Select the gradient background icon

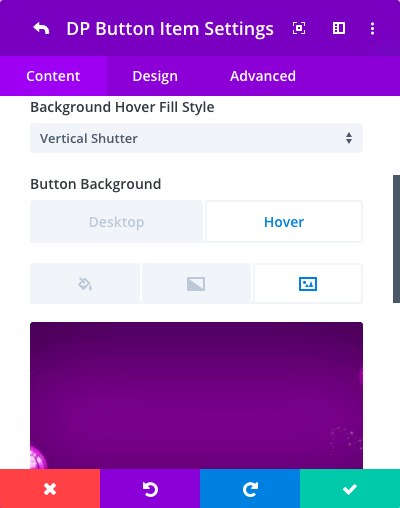tap(196, 284)
